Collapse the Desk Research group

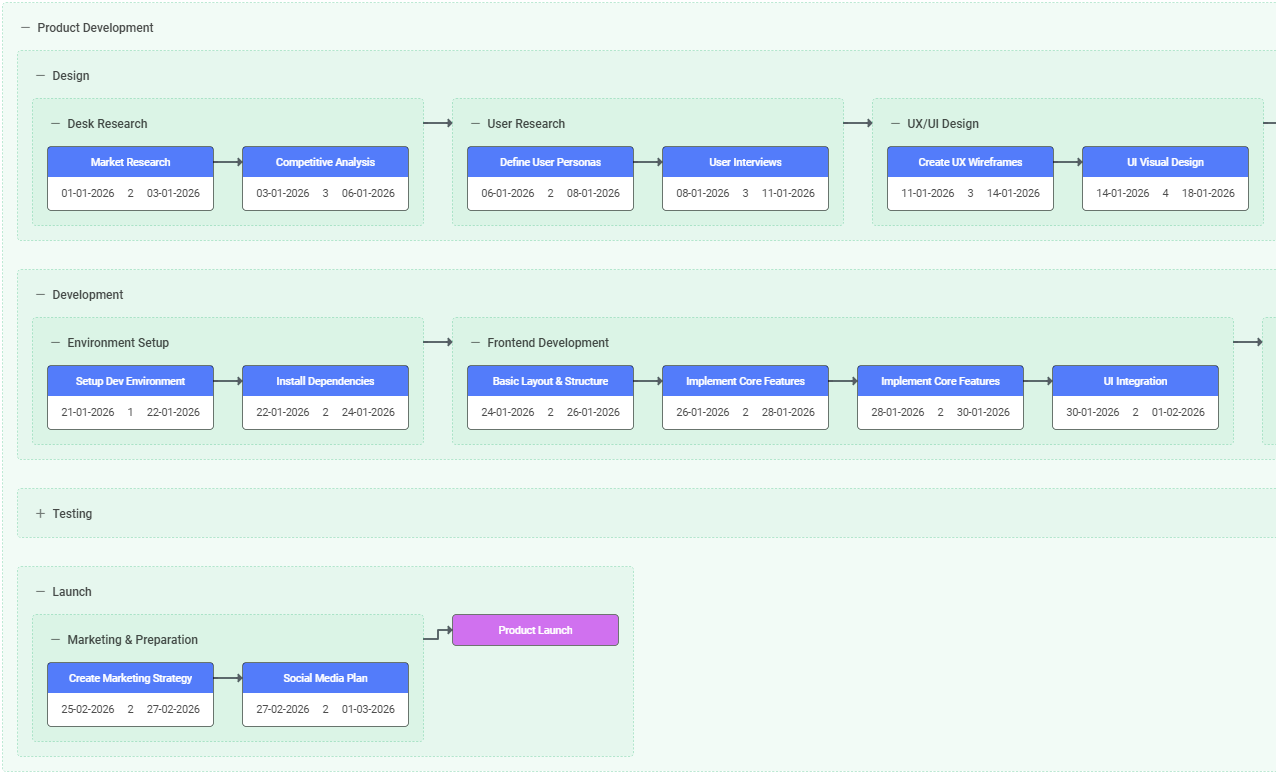56,124
